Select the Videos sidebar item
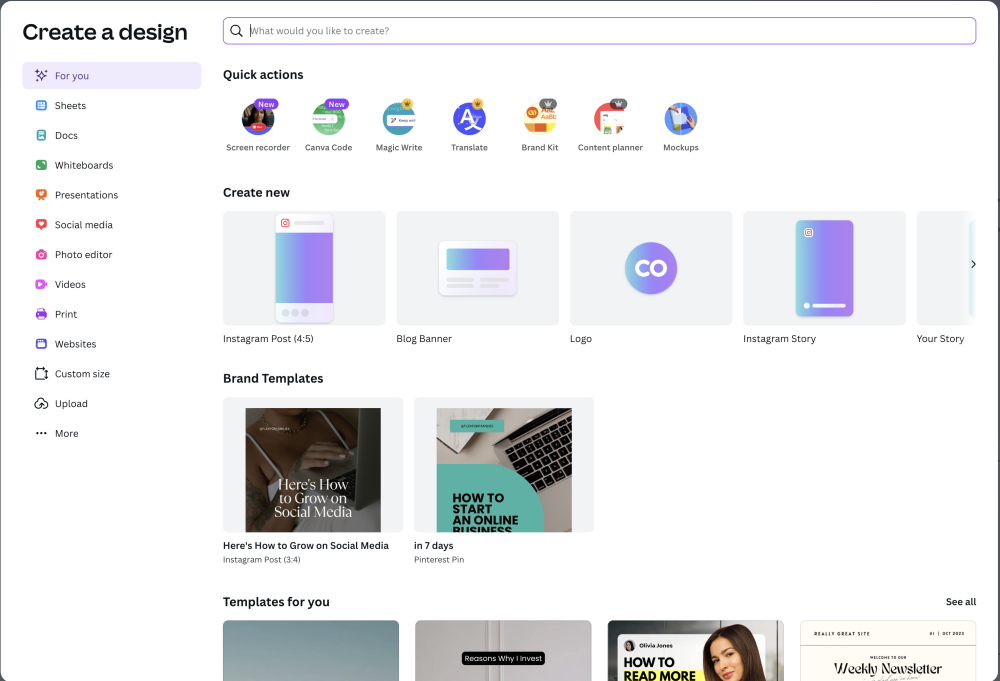 click(x=69, y=284)
